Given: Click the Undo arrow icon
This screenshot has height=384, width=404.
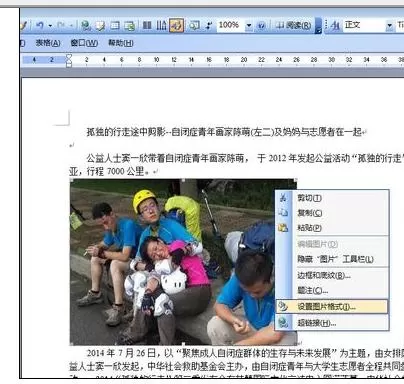Looking at the screenshot, I should click(40, 25).
